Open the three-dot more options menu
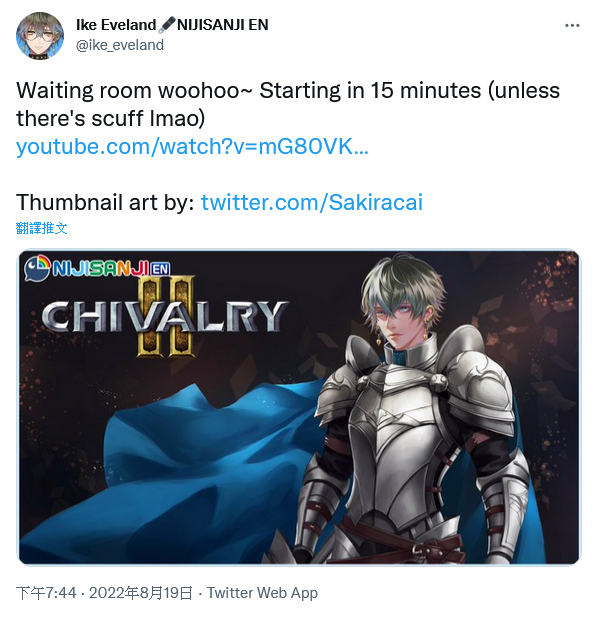598x619 pixels. tap(572, 26)
